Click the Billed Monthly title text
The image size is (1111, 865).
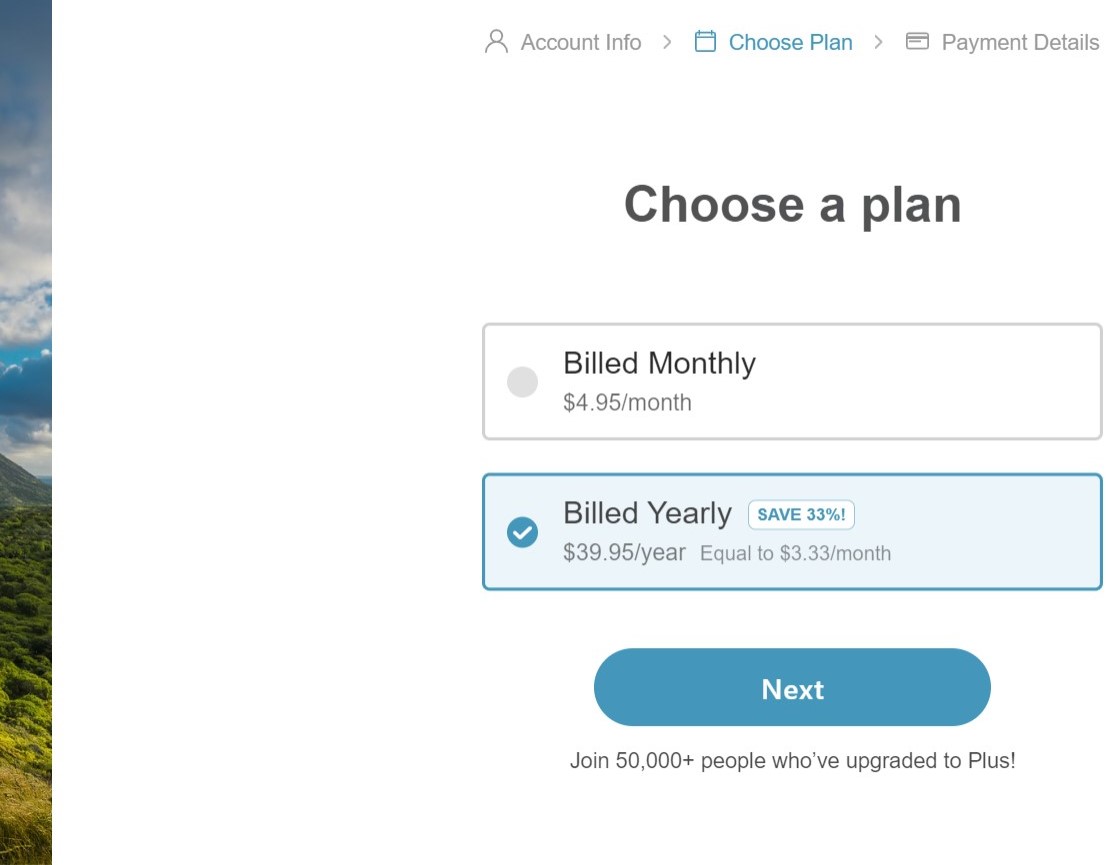coord(659,363)
